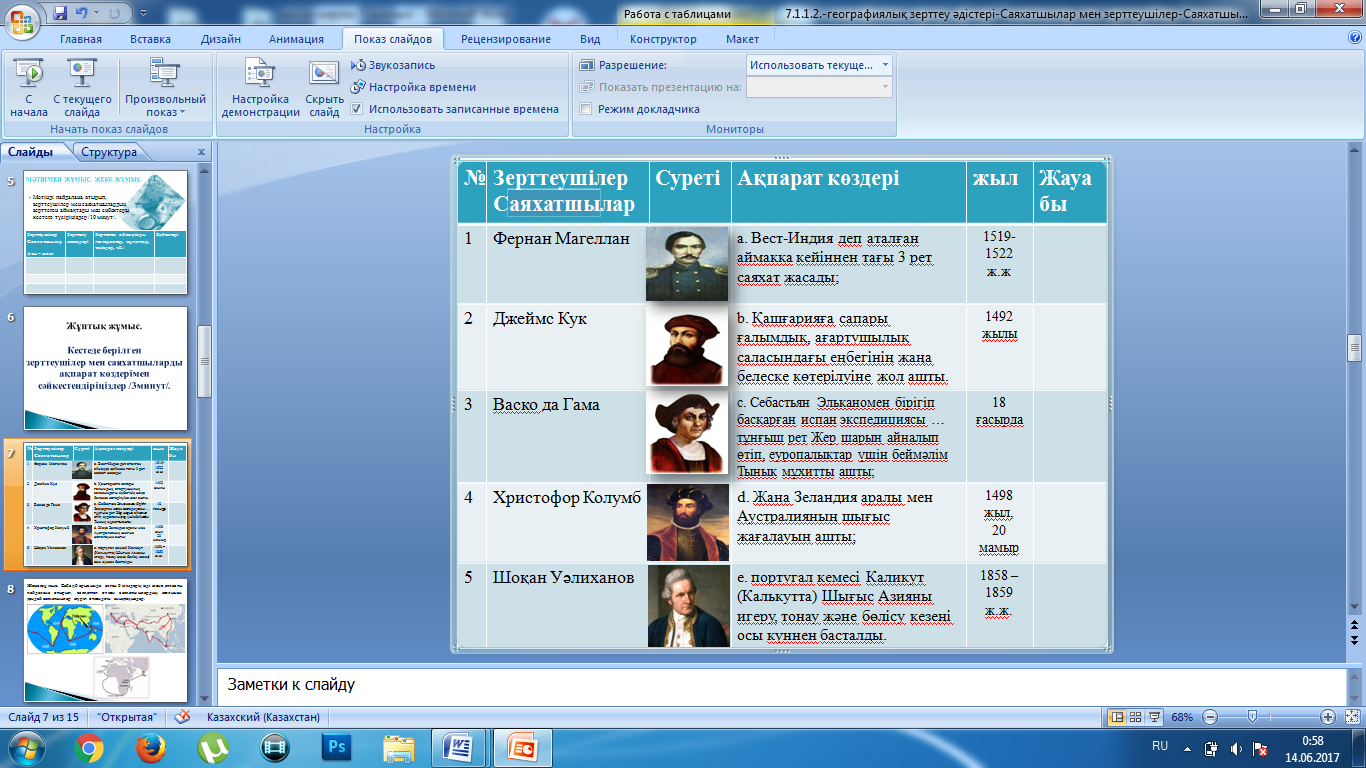Switch to the Анимация tab
This screenshot has width=1366, height=768.
coord(296,39)
